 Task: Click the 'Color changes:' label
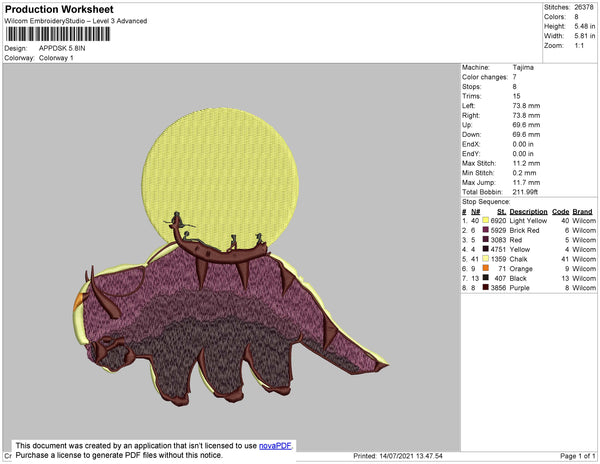pos(484,77)
